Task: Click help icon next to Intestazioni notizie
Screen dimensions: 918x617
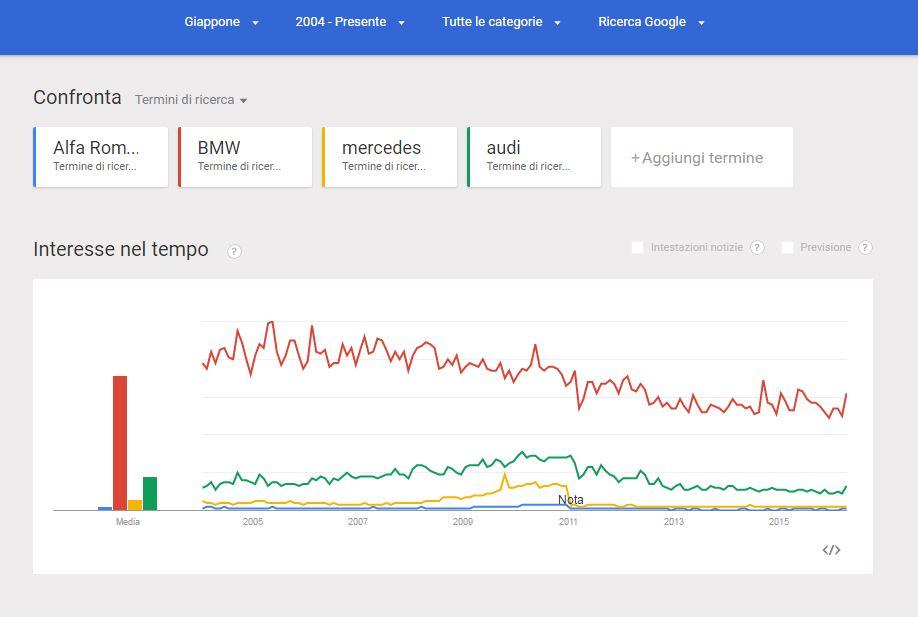Action: point(757,248)
